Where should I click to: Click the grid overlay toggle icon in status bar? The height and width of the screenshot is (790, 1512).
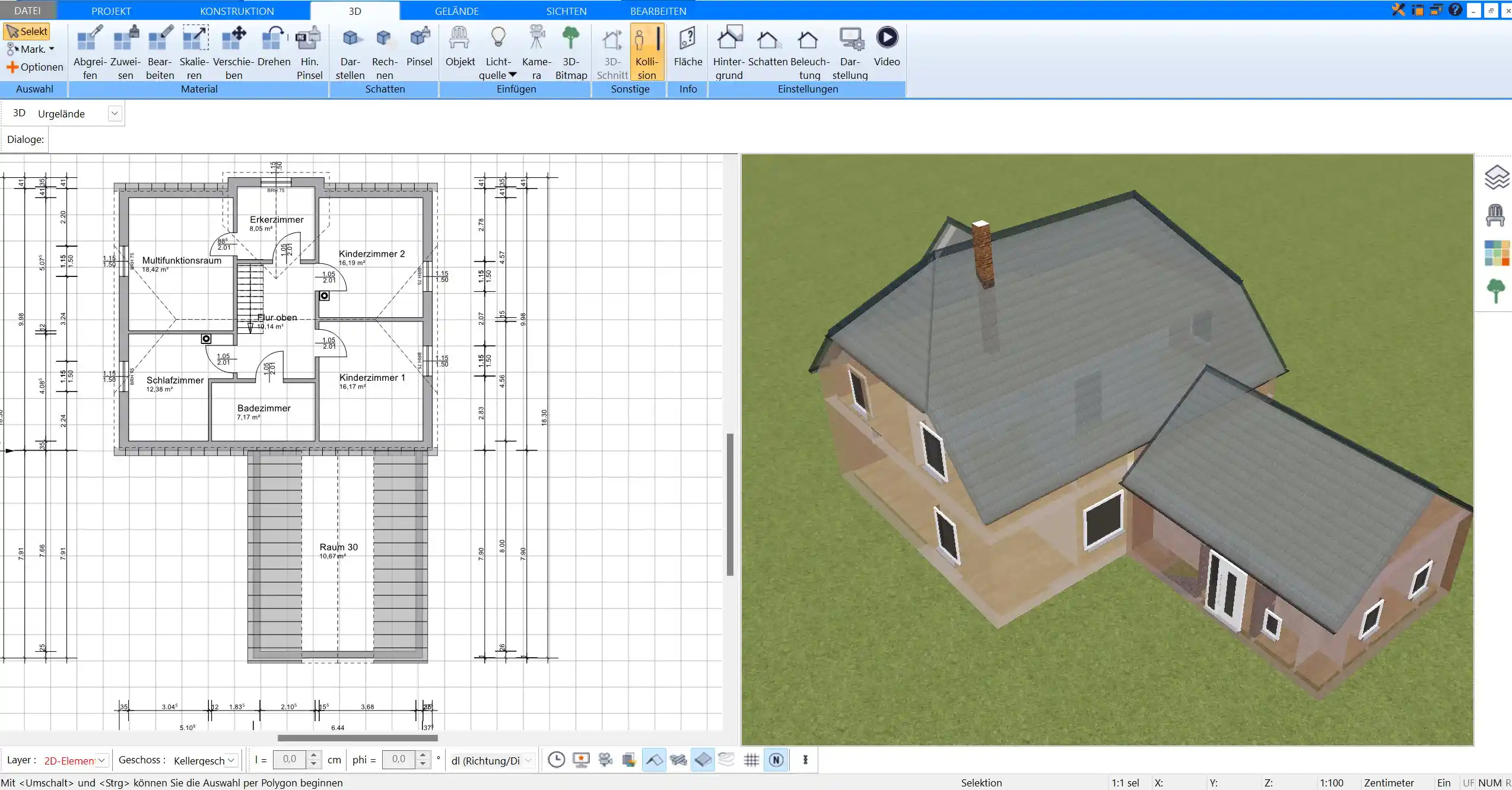(x=753, y=760)
